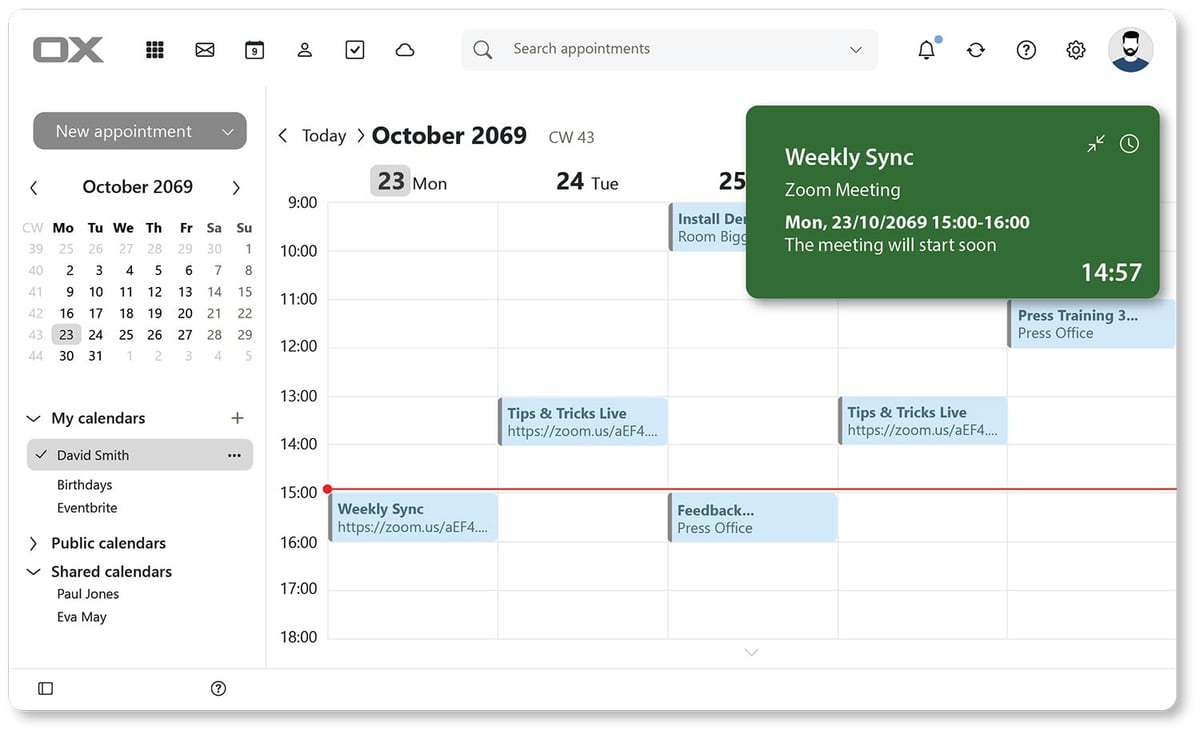
Task: Select the Calendar app icon
Action: click(x=254, y=48)
